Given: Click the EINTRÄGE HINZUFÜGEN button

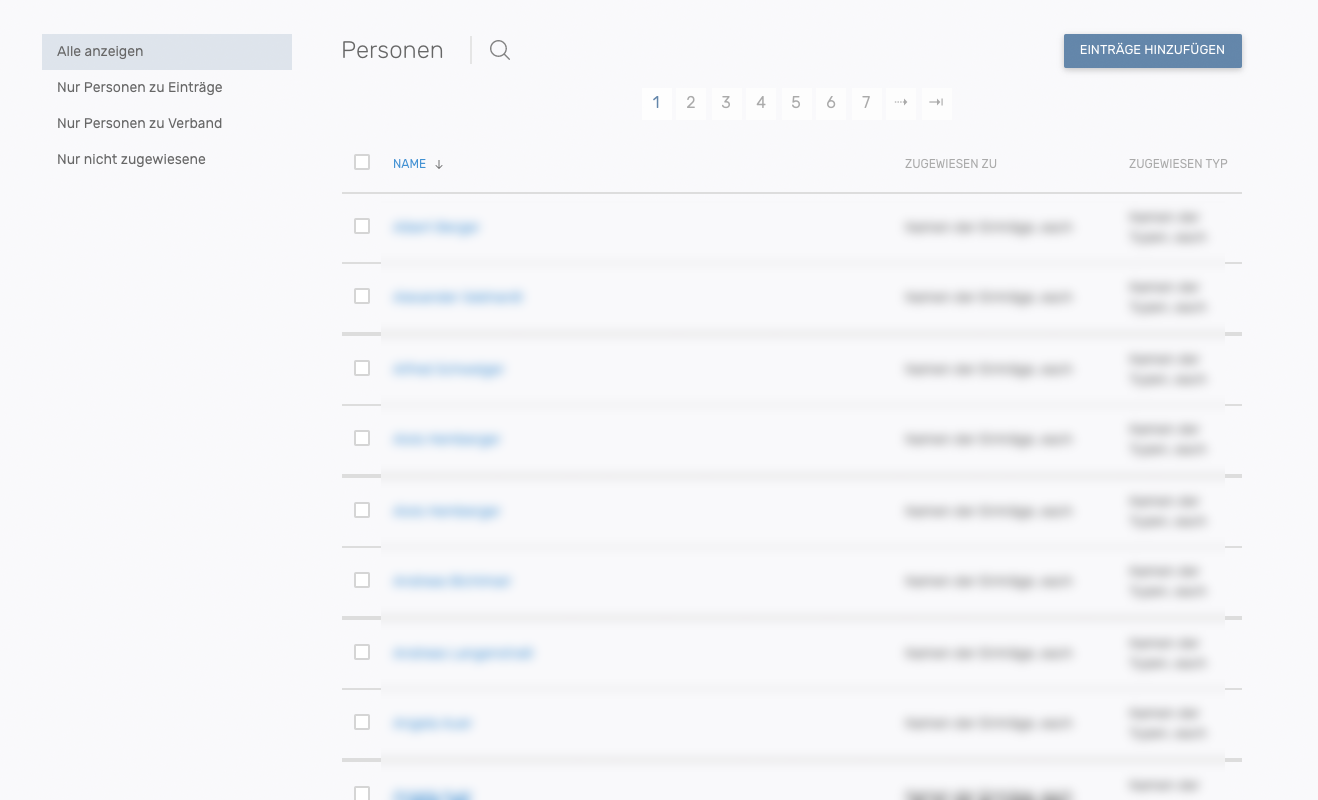Looking at the screenshot, I should pyautogui.click(x=1152, y=50).
